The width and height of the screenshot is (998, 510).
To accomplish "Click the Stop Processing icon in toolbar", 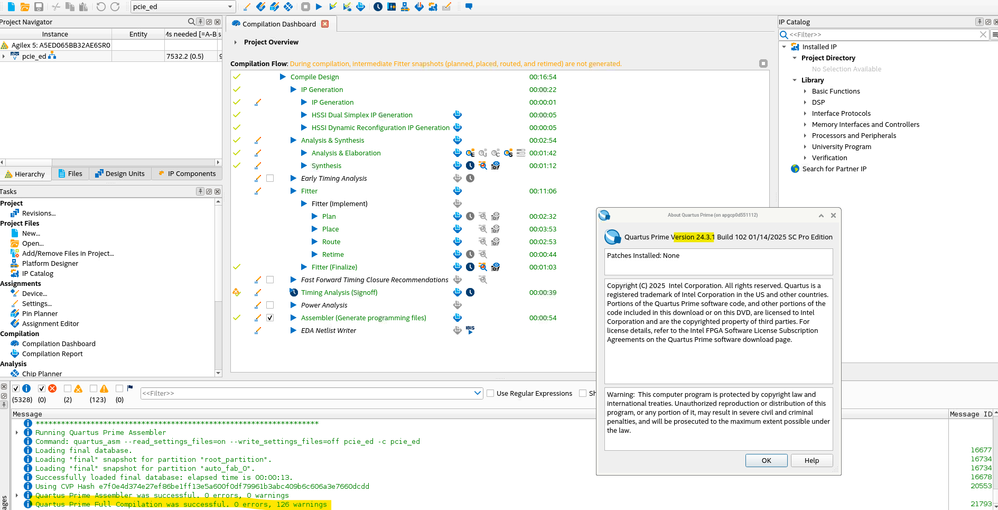I will 305,7.
